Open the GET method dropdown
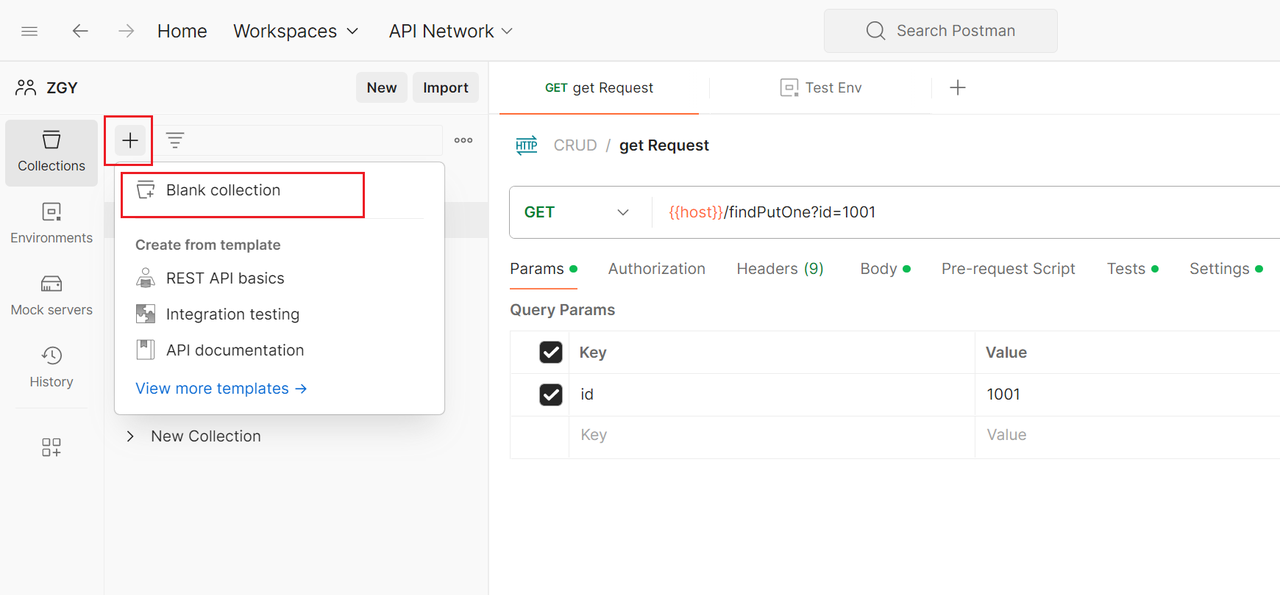The height and width of the screenshot is (595, 1280). coord(577,212)
